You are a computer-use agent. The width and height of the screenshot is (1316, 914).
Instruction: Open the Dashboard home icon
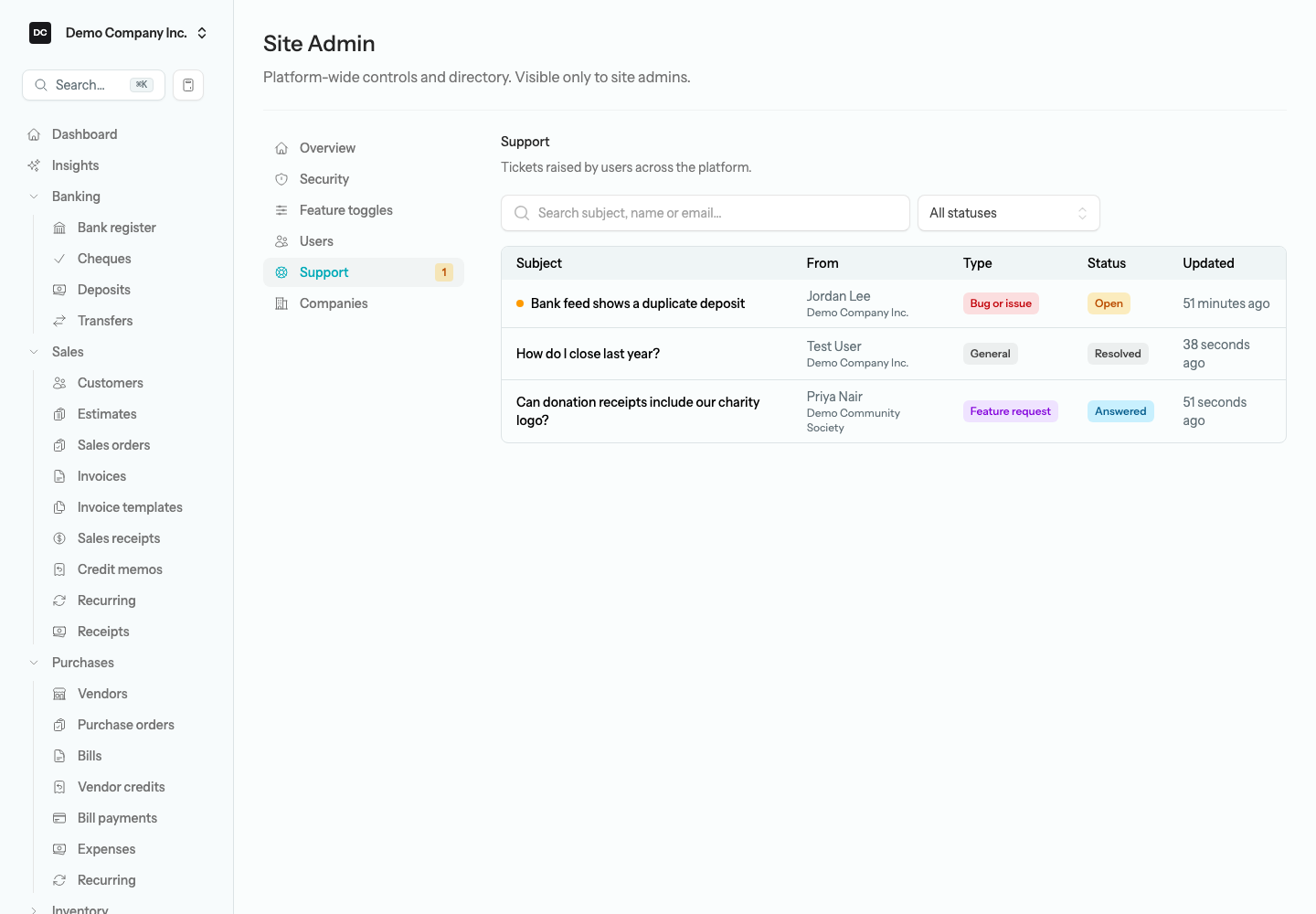(x=34, y=134)
